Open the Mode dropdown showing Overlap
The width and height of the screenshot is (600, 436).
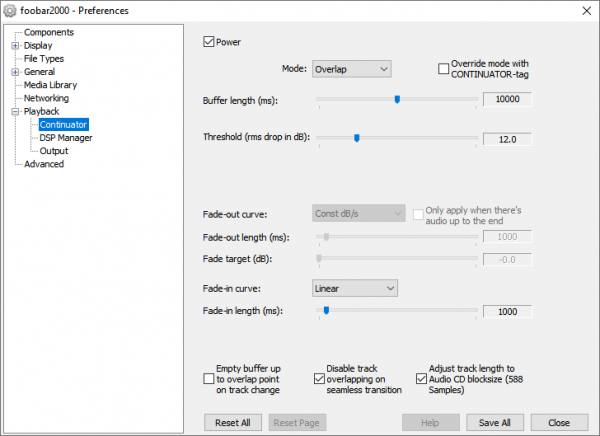coord(350,70)
